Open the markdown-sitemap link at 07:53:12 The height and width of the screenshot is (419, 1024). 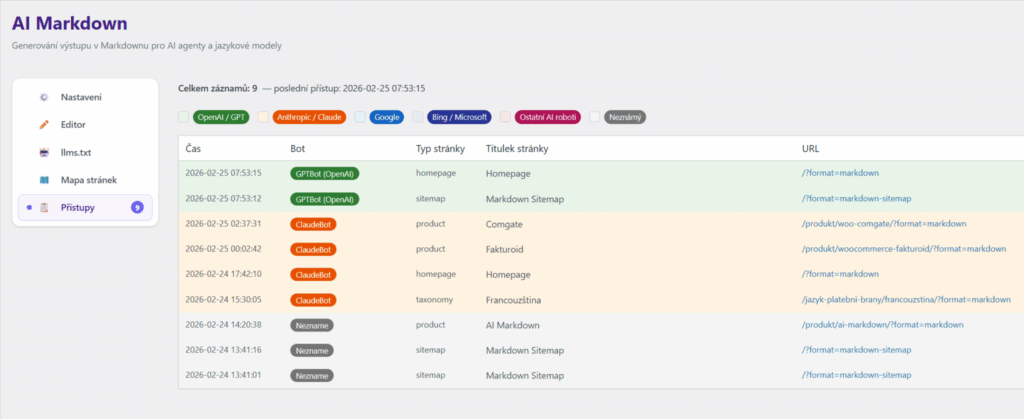856,198
